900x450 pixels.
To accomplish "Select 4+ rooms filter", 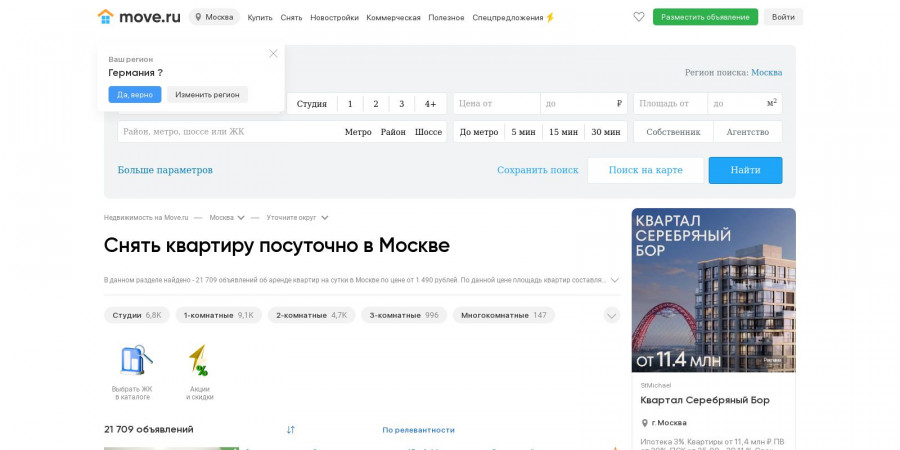I will click(430, 104).
